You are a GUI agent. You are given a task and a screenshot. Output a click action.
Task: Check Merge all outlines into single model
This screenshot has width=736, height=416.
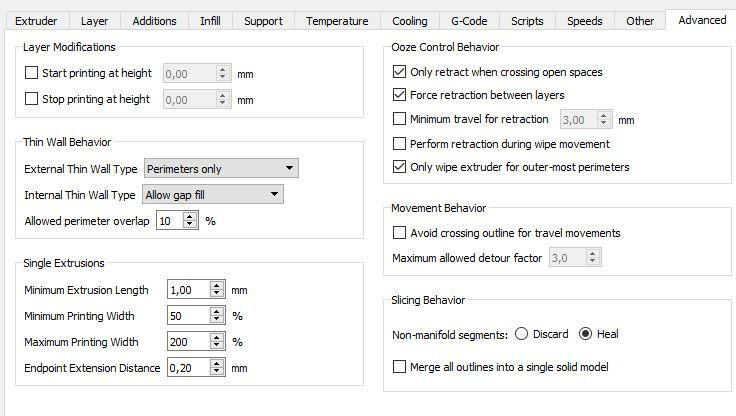400,367
